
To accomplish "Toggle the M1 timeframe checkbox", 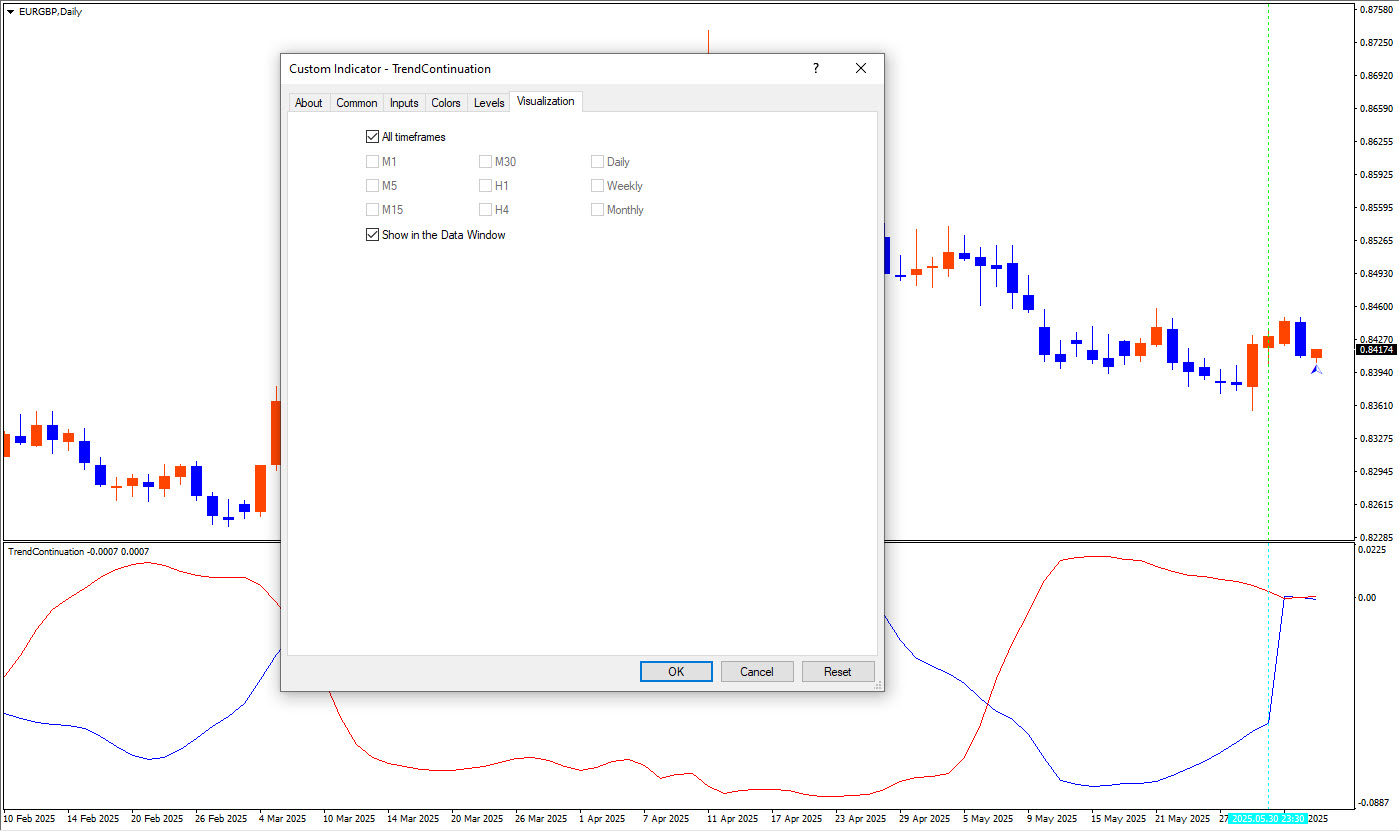I will point(373,161).
